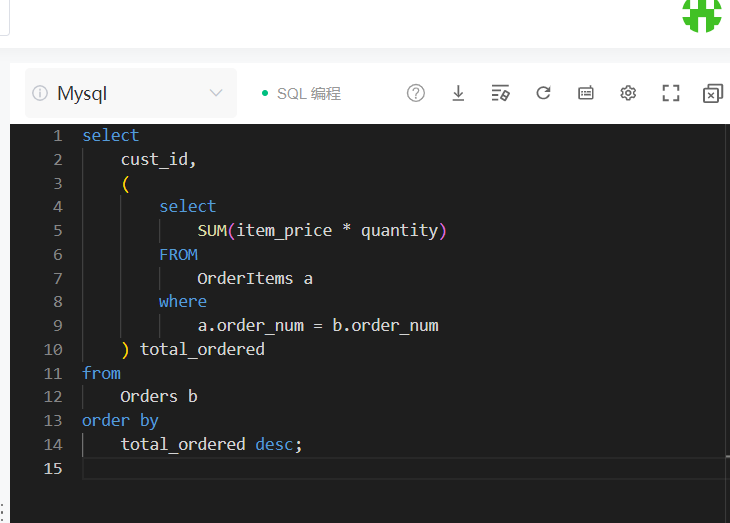Click the from keyword on line 11
This screenshot has height=523, width=730.
pyautogui.click(x=101, y=373)
